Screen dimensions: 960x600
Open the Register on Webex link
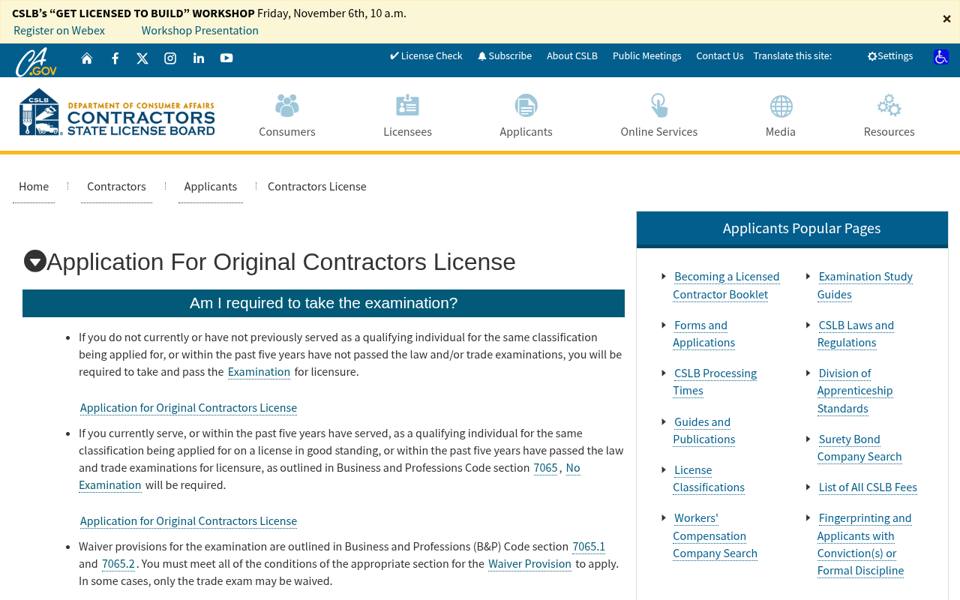59,31
